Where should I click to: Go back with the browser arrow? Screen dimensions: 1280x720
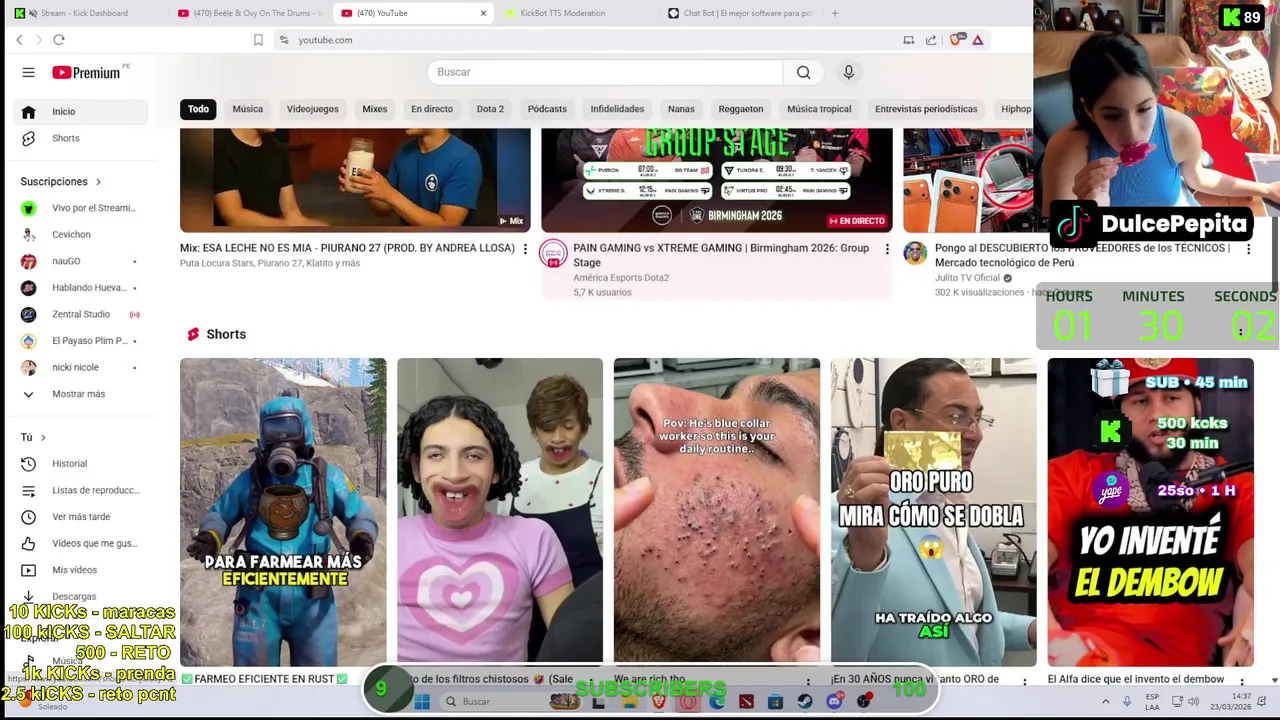(x=19, y=40)
